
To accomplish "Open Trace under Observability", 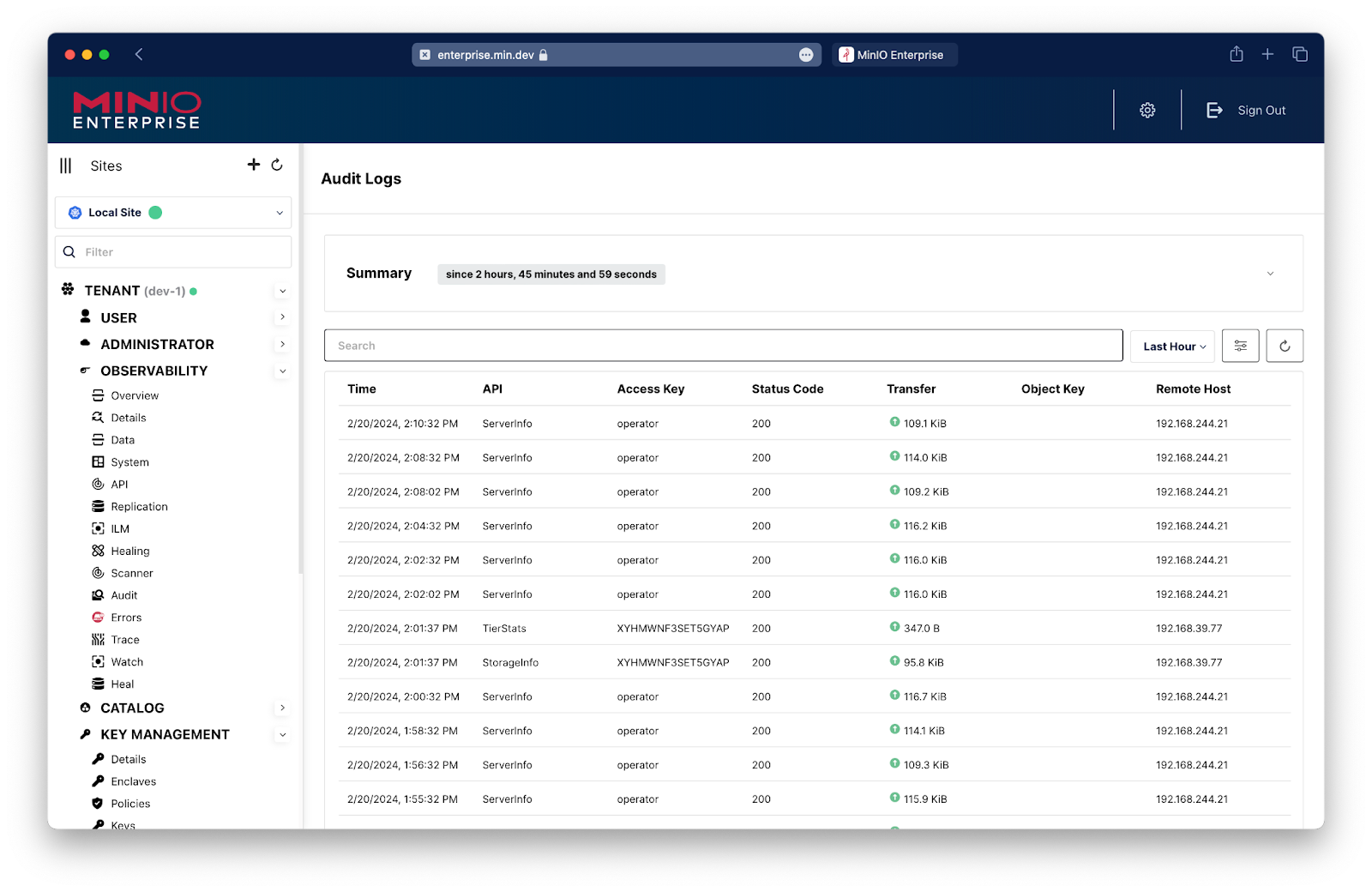I will pyautogui.click(x=125, y=640).
